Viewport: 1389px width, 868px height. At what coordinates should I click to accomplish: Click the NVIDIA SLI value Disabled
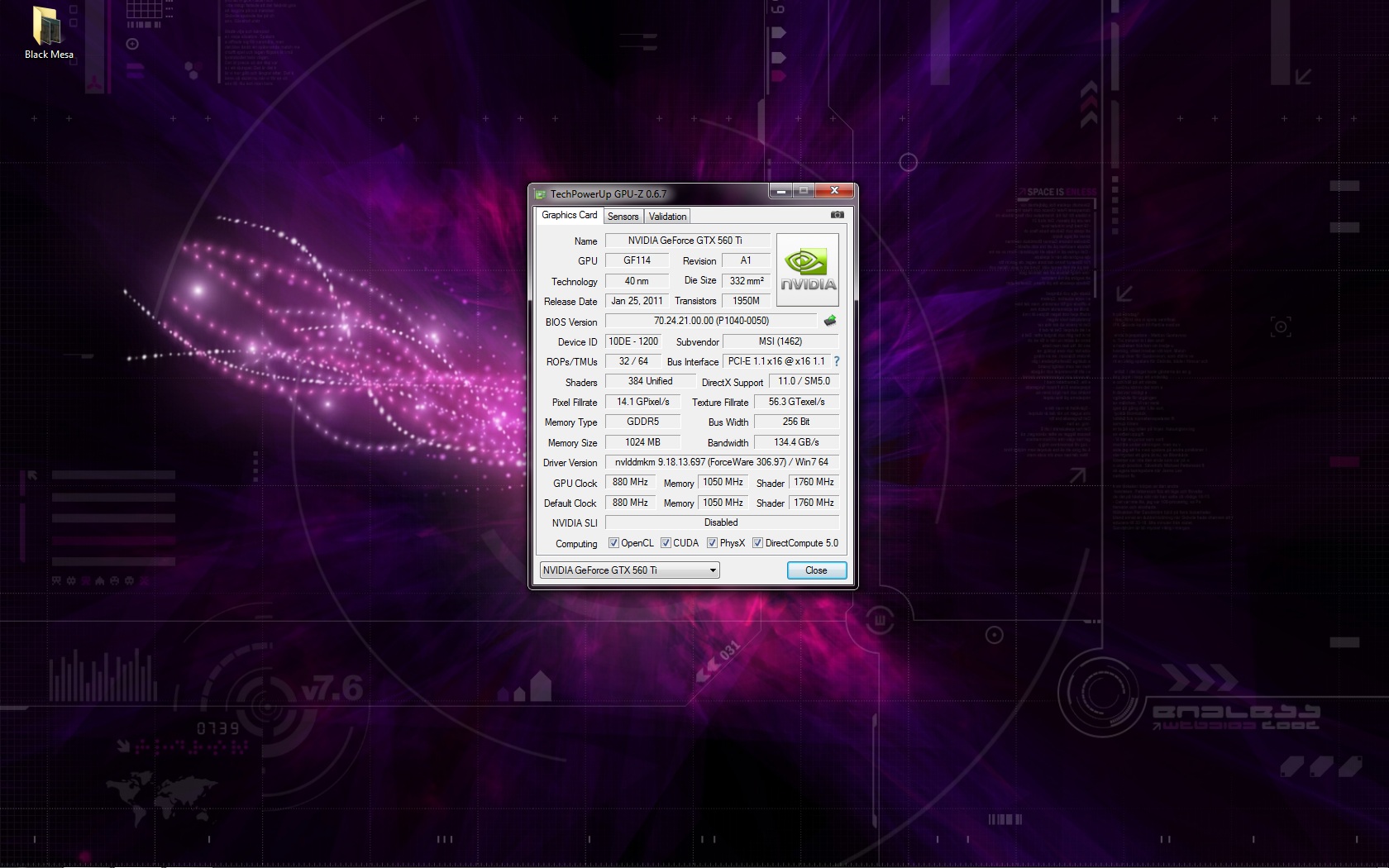point(722,522)
